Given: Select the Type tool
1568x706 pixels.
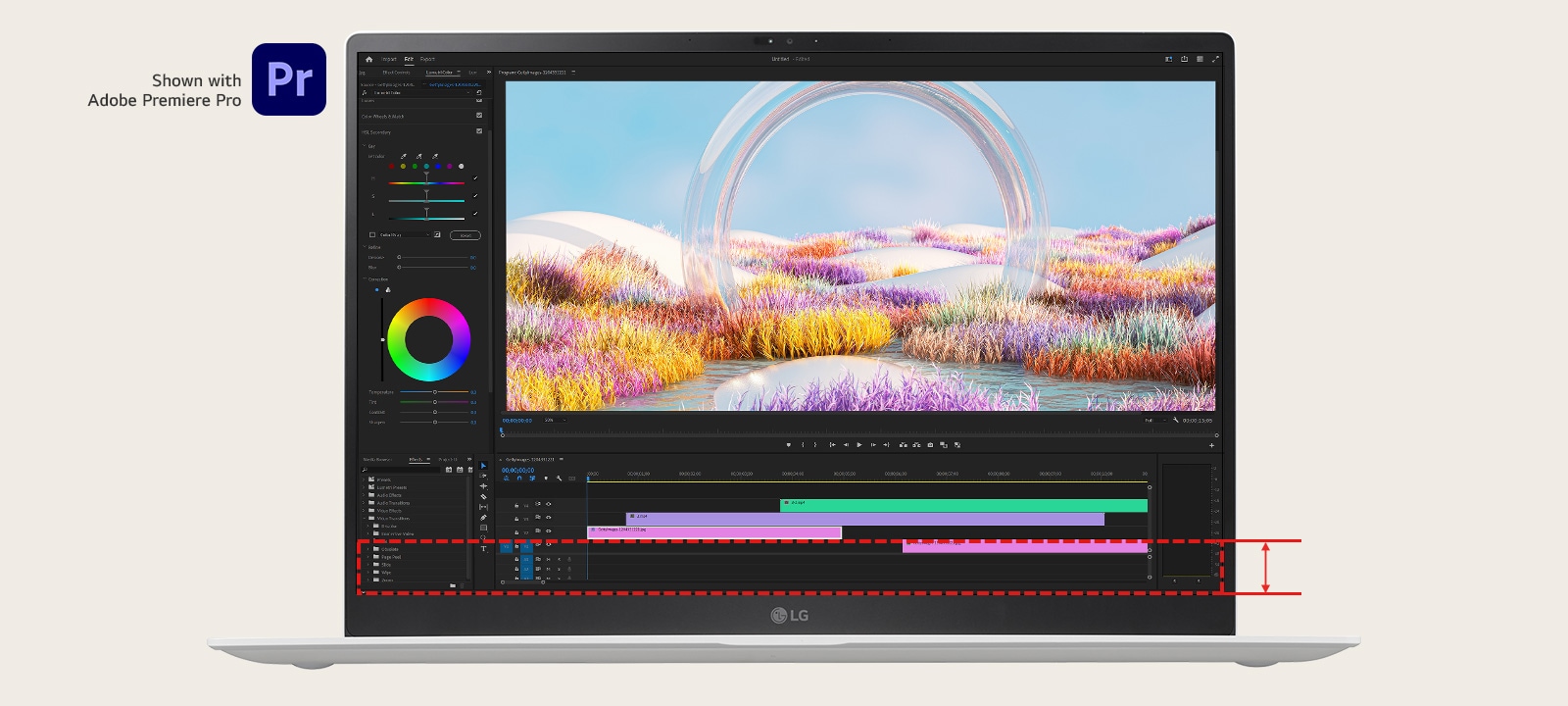Looking at the screenshot, I should click(x=483, y=549).
